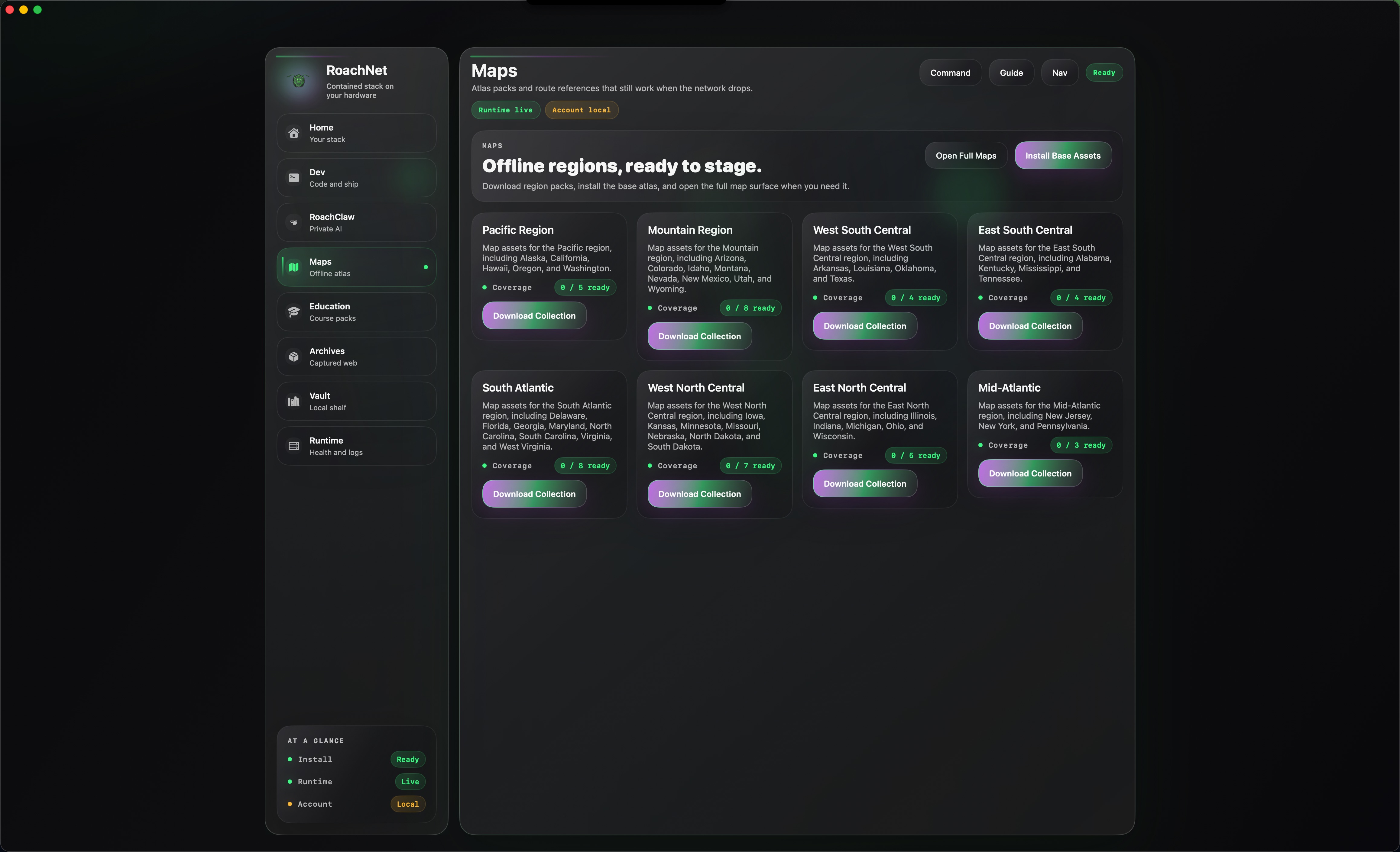Click the Archives box icon
The height and width of the screenshot is (852, 1400).
point(294,357)
